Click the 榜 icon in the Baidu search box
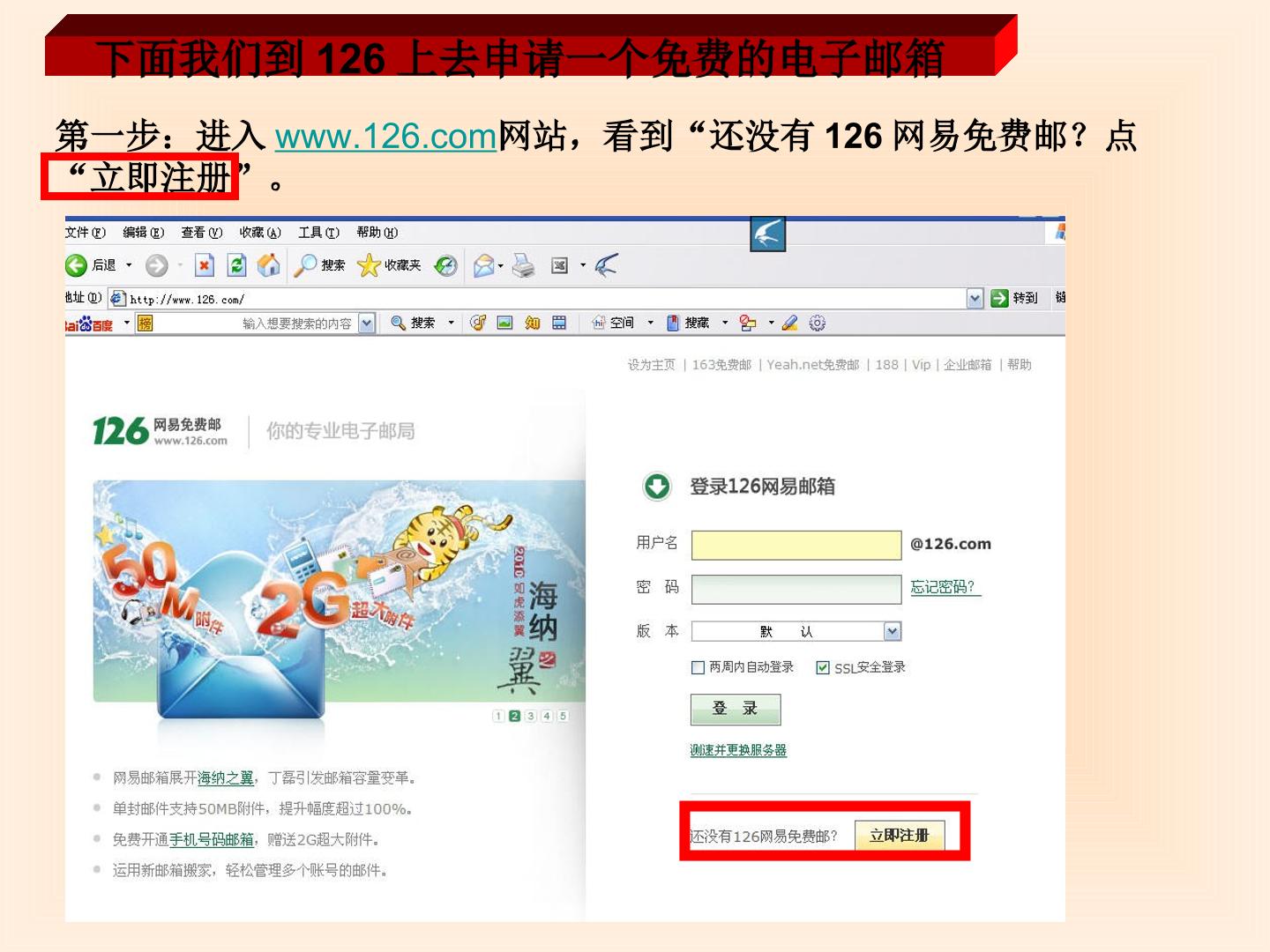Viewport: 1270px width, 952px height. point(145,324)
